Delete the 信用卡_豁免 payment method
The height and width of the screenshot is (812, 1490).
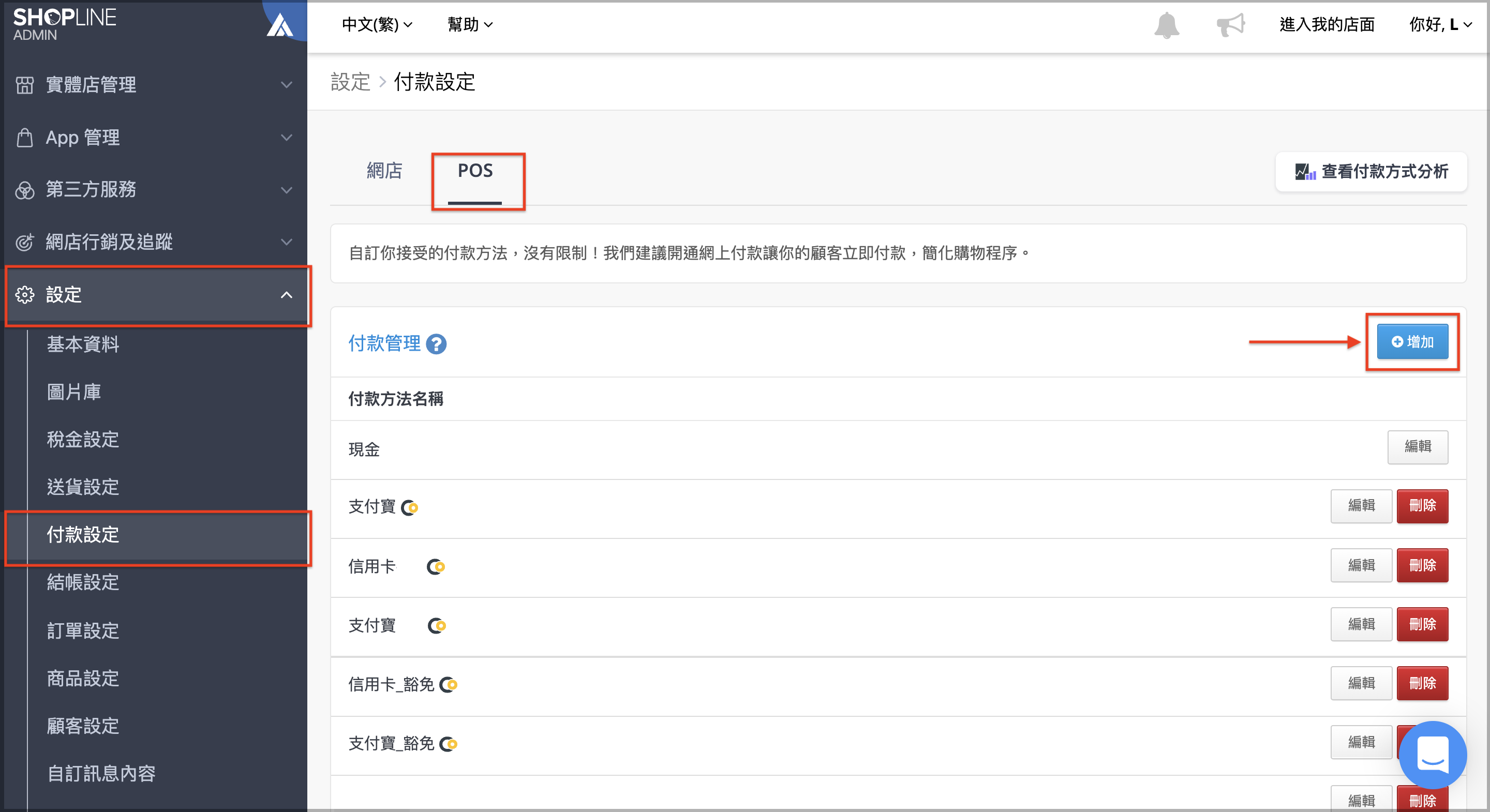(x=1422, y=684)
